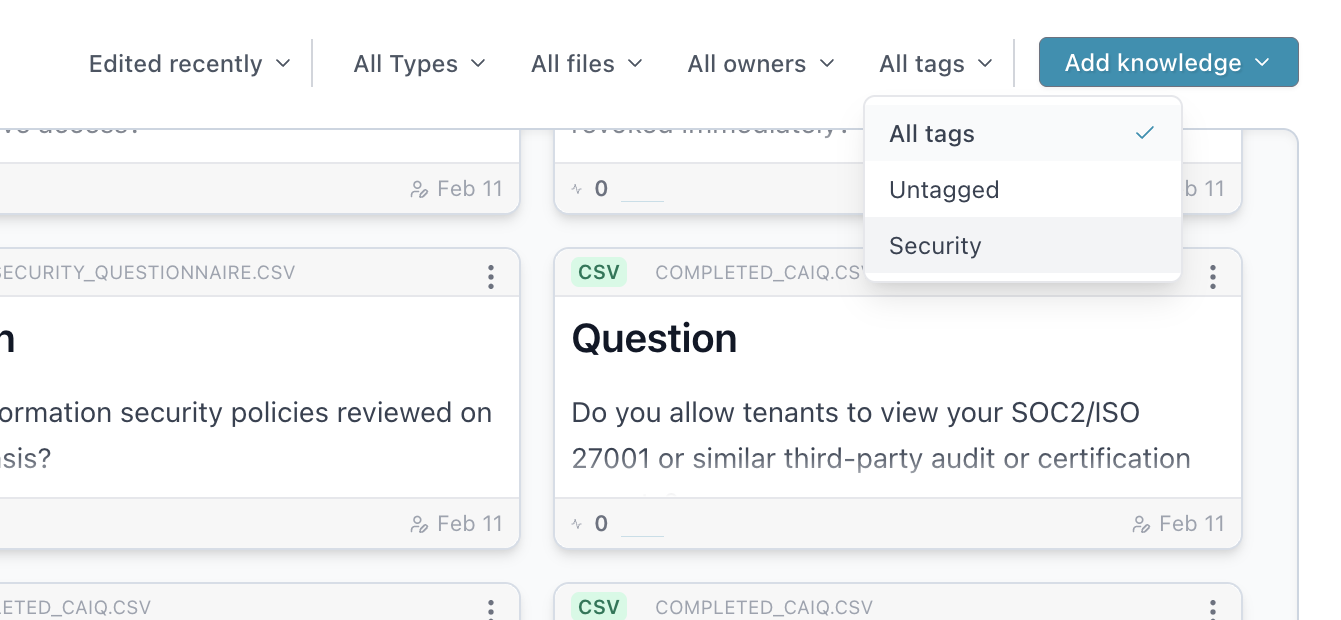Open the All files filter
This screenshot has width=1341, height=620.
coord(586,63)
